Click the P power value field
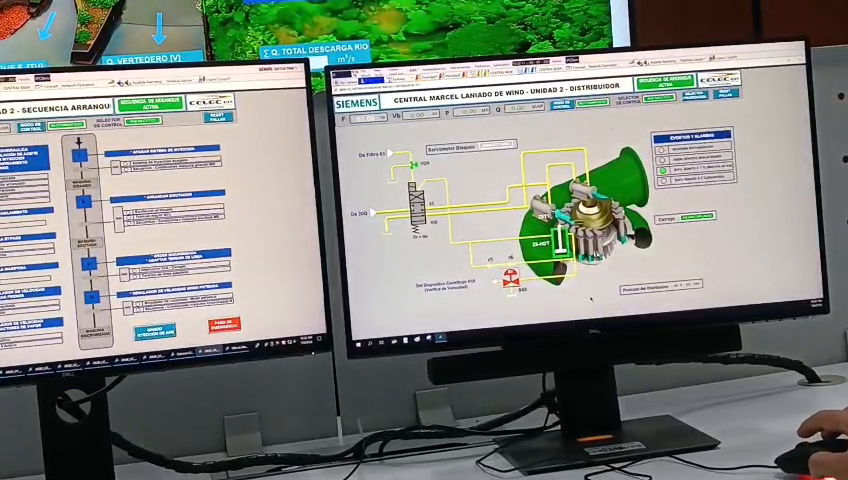This screenshot has width=848, height=480. pos(471,111)
